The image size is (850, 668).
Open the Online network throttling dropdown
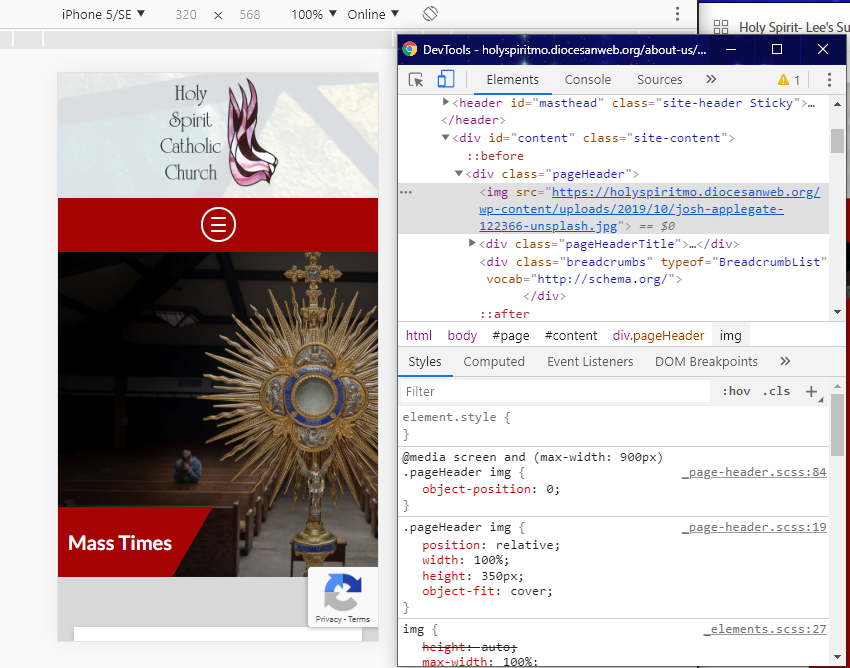373,14
